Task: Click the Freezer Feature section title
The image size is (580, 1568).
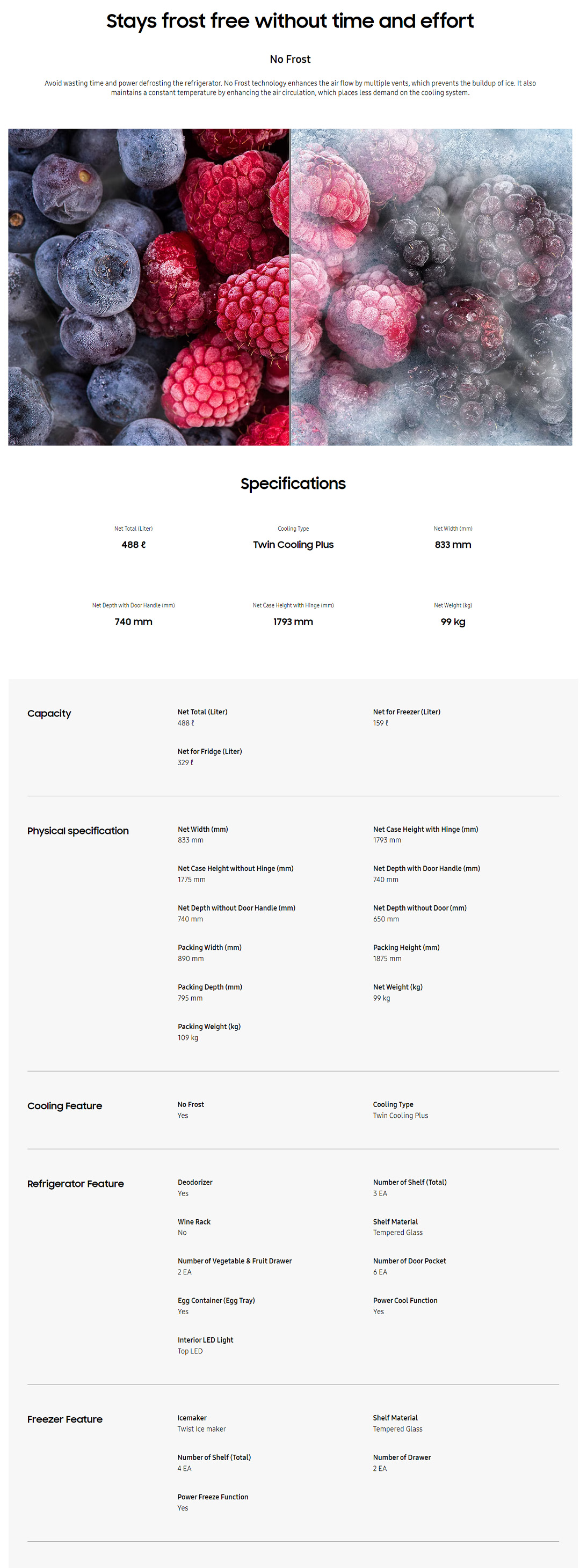Action: tap(64, 1419)
